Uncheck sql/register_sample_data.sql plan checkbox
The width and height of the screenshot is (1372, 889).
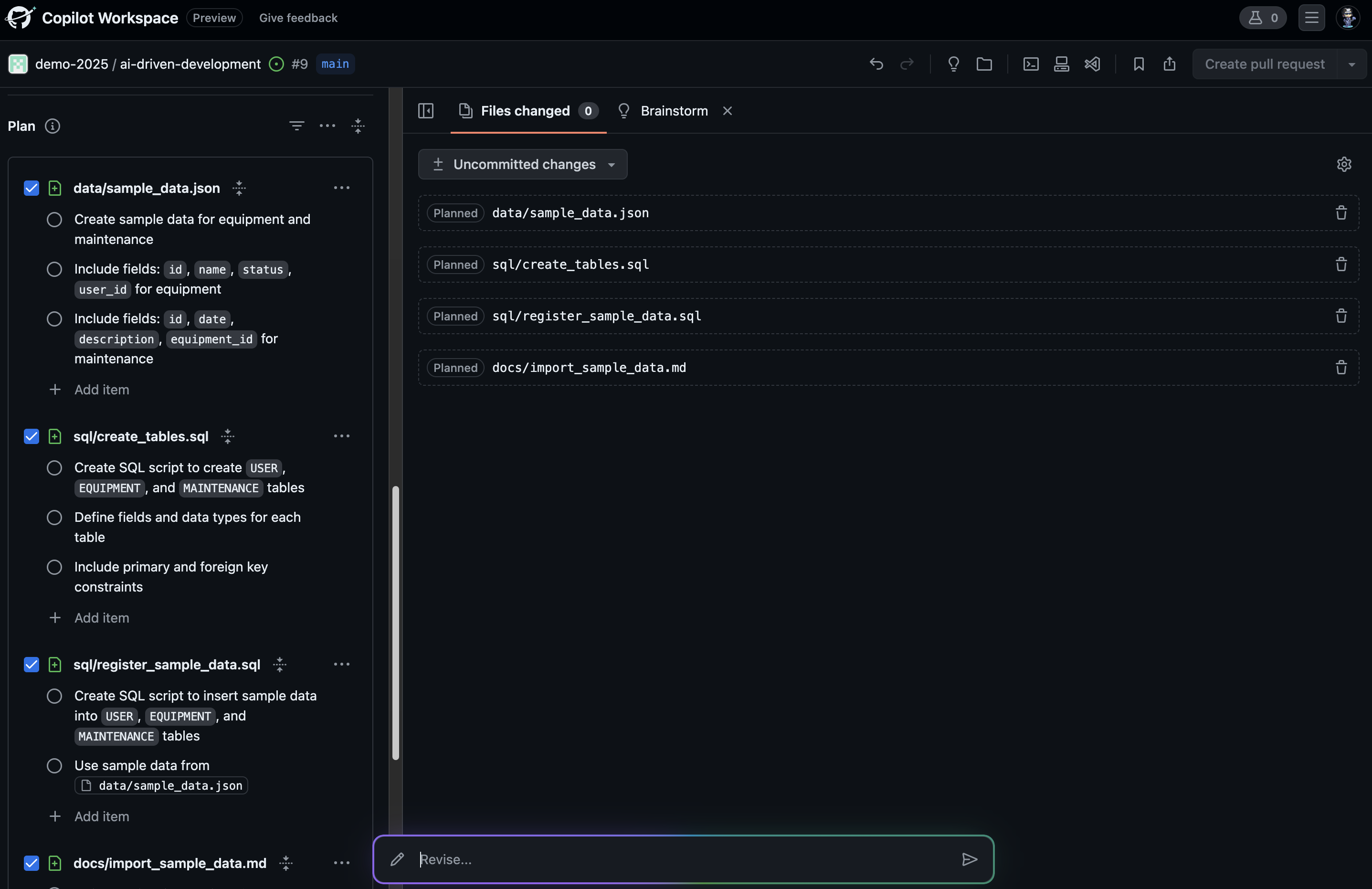pos(31,665)
